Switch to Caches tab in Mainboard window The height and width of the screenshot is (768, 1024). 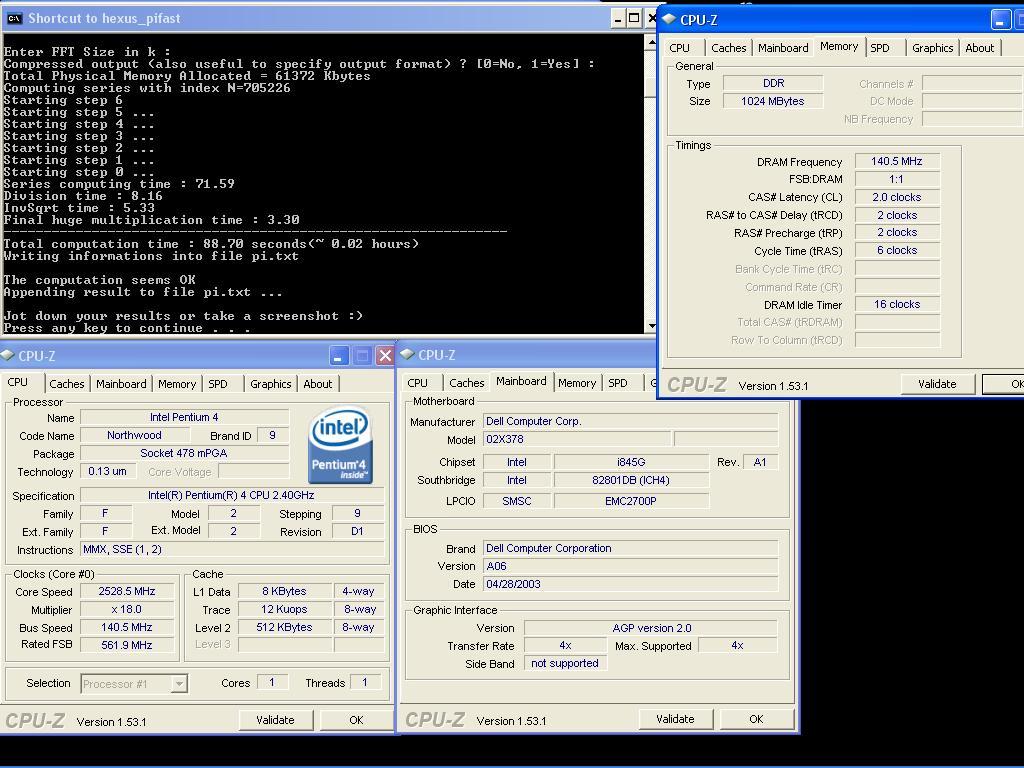coord(467,383)
